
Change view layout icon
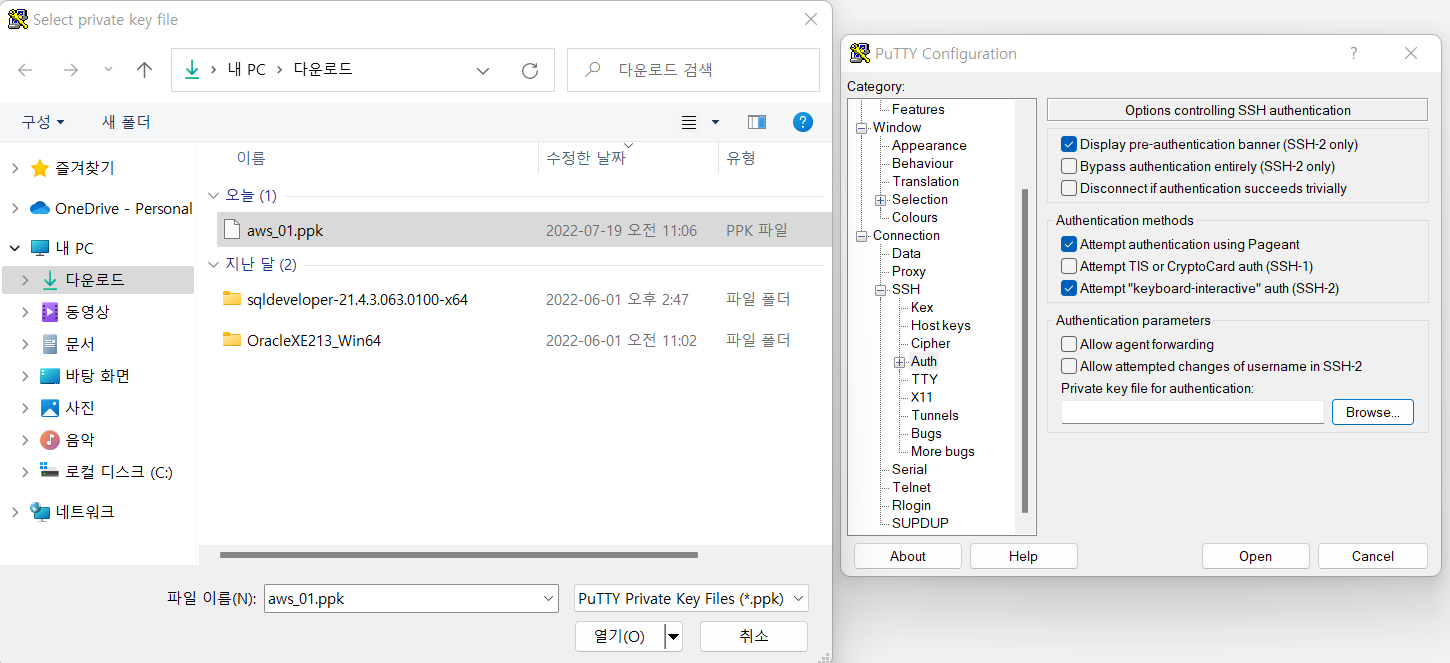click(x=689, y=122)
